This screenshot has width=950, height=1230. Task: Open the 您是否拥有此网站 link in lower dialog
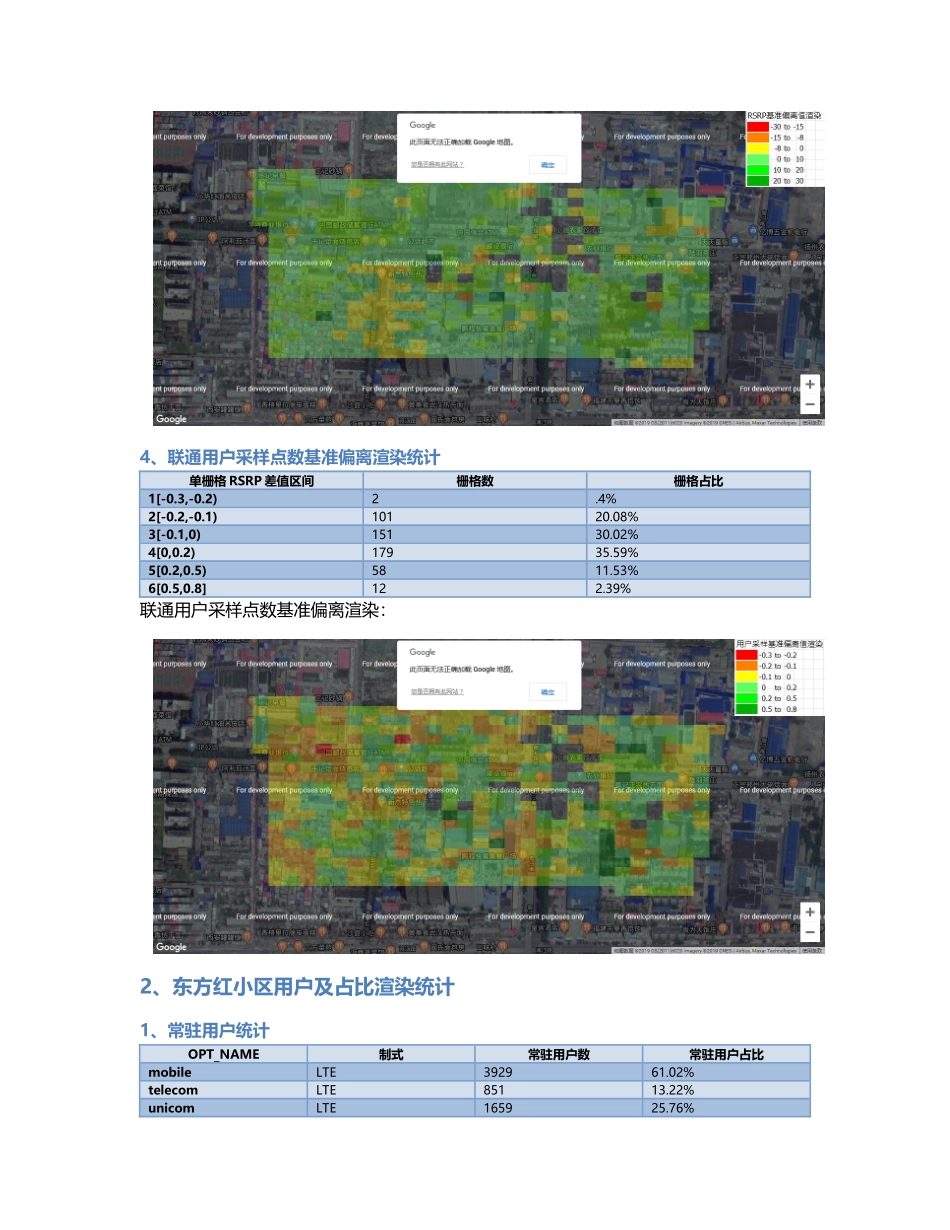436,691
